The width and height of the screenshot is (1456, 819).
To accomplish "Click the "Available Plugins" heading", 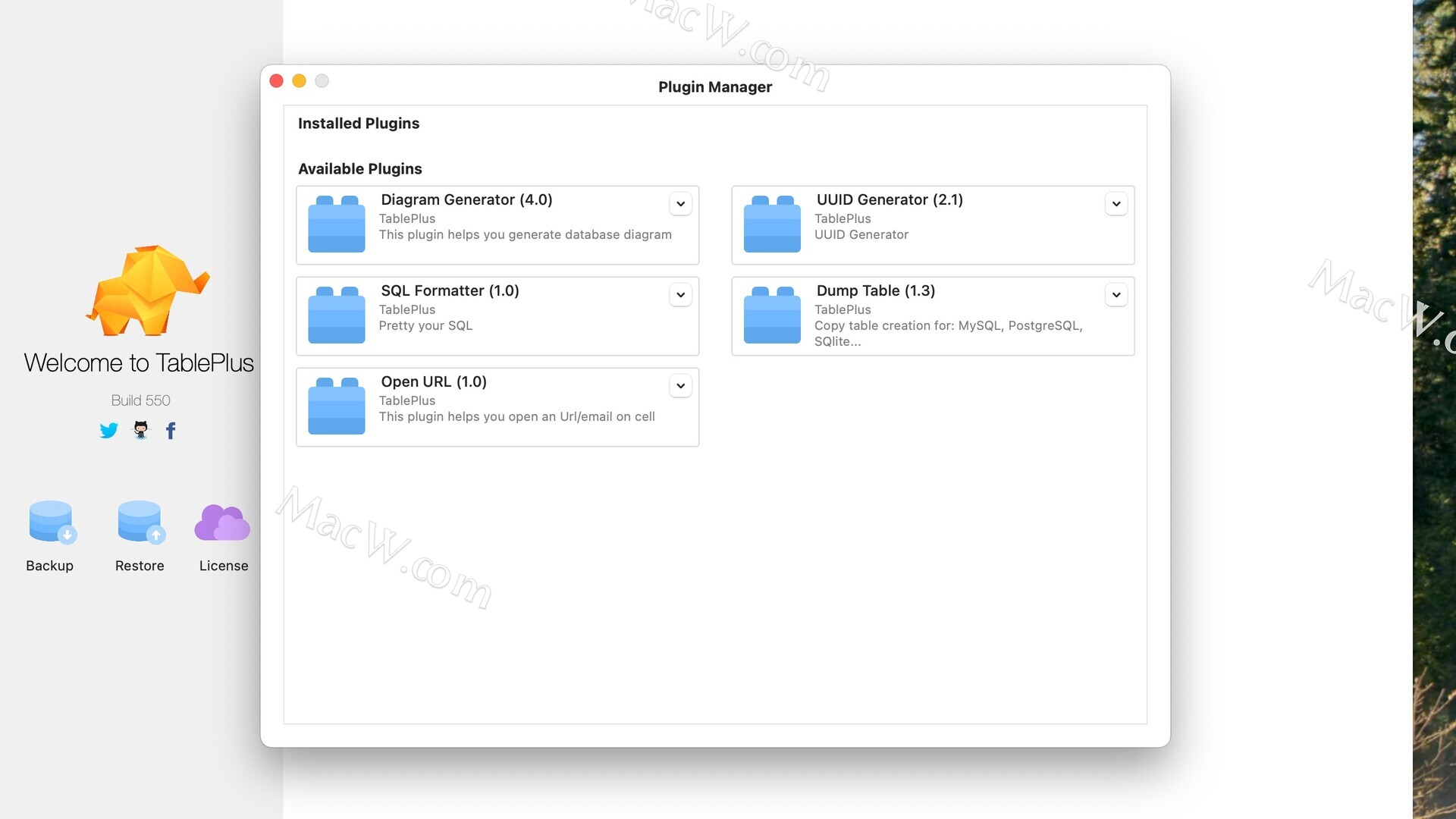I will tap(360, 169).
